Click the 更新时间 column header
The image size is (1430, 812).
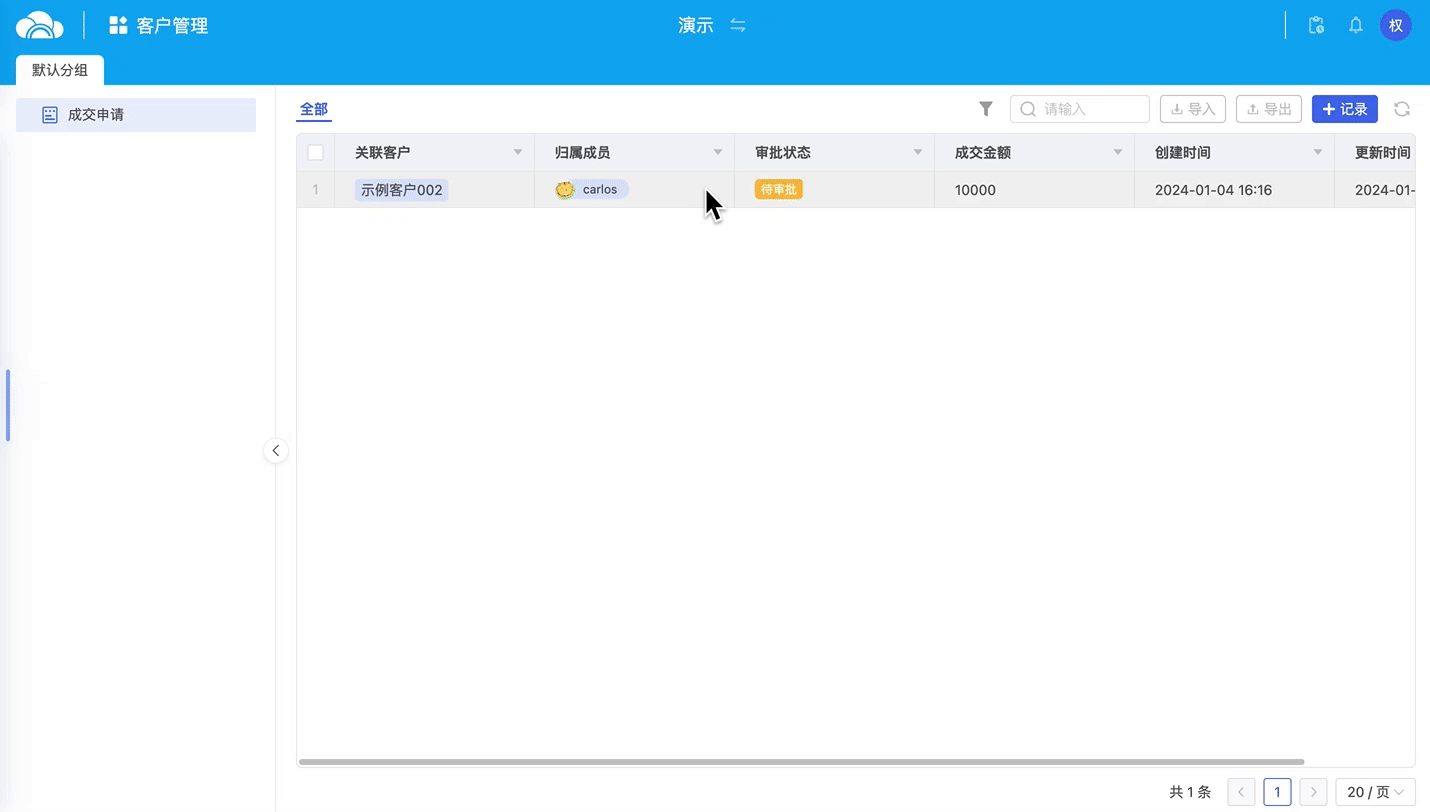(1375, 153)
